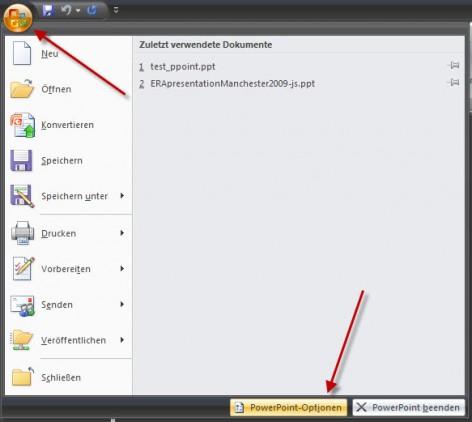The width and height of the screenshot is (472, 422).
Task: Click the round Office button
Action: [x=18, y=18]
